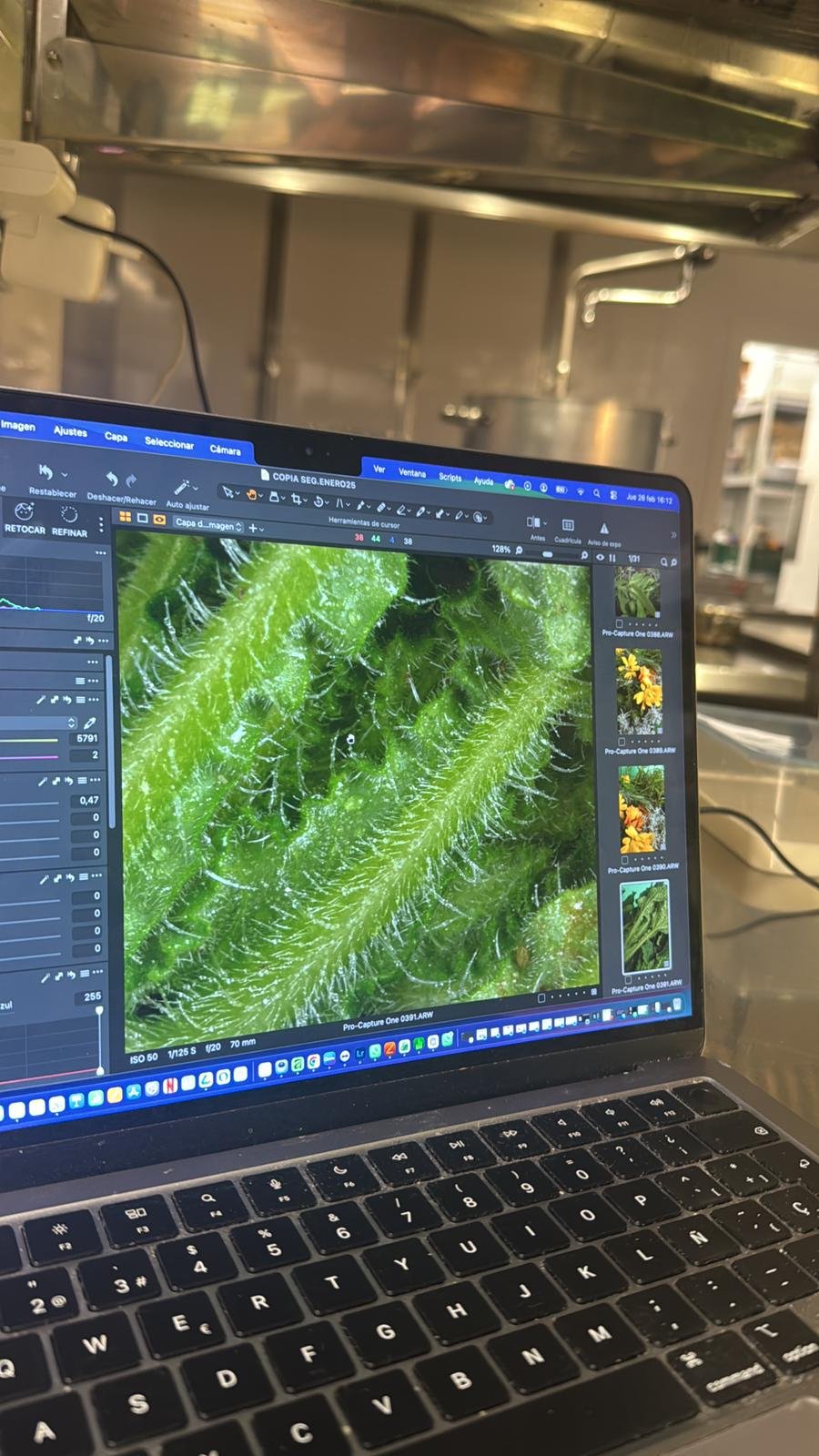Open the Capa menu

(116, 437)
